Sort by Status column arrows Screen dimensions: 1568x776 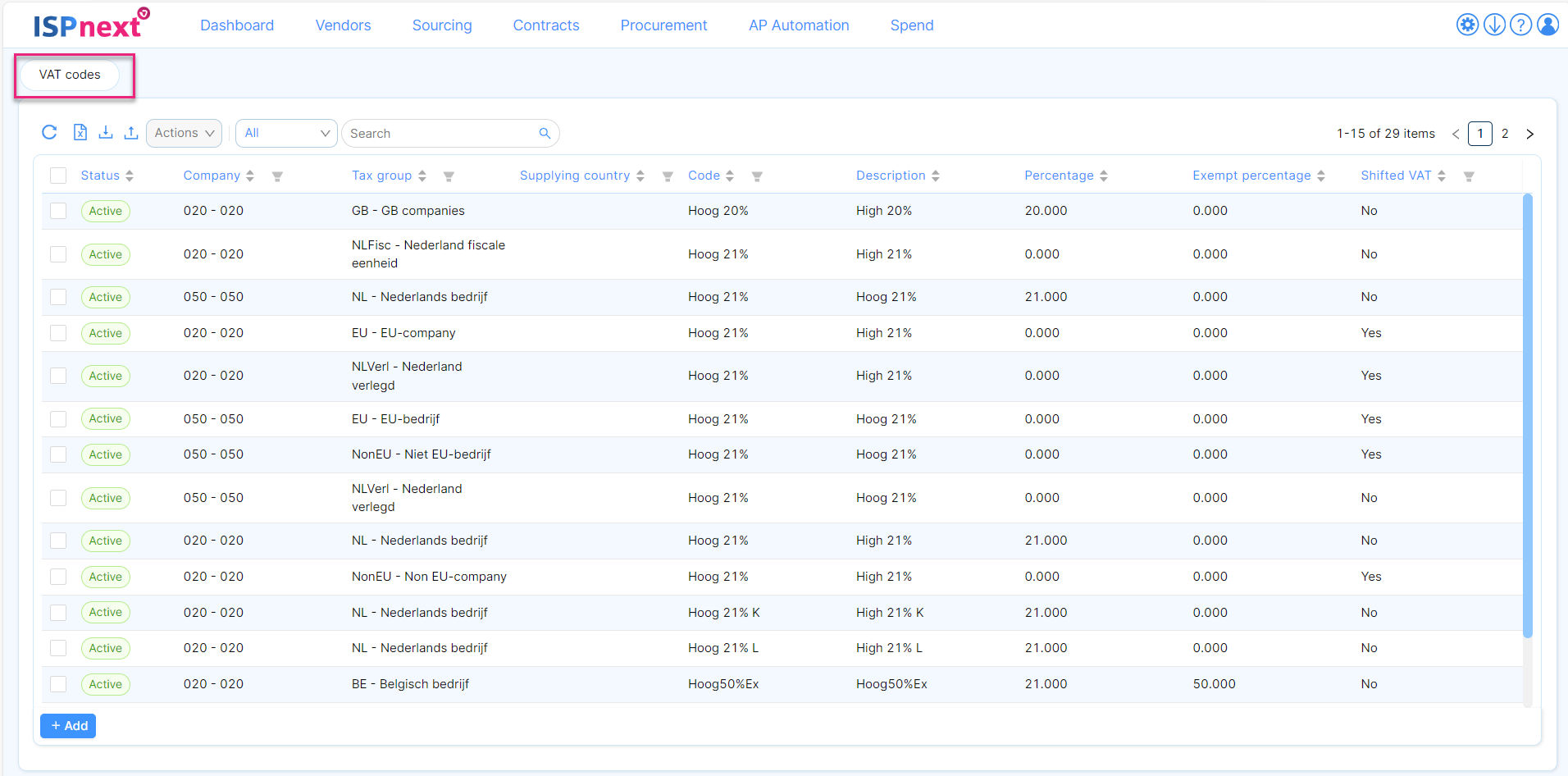130,176
